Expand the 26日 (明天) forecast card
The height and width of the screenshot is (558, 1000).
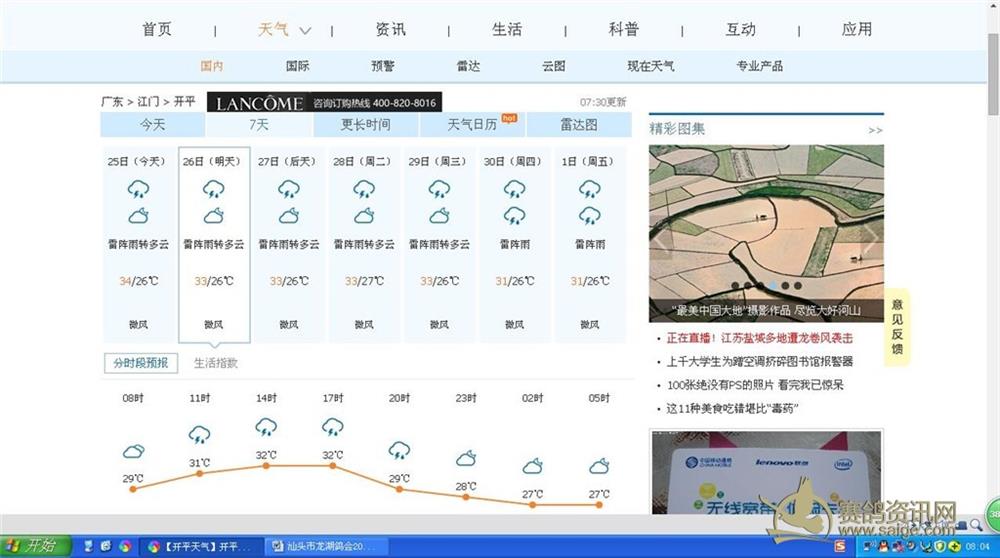214,245
